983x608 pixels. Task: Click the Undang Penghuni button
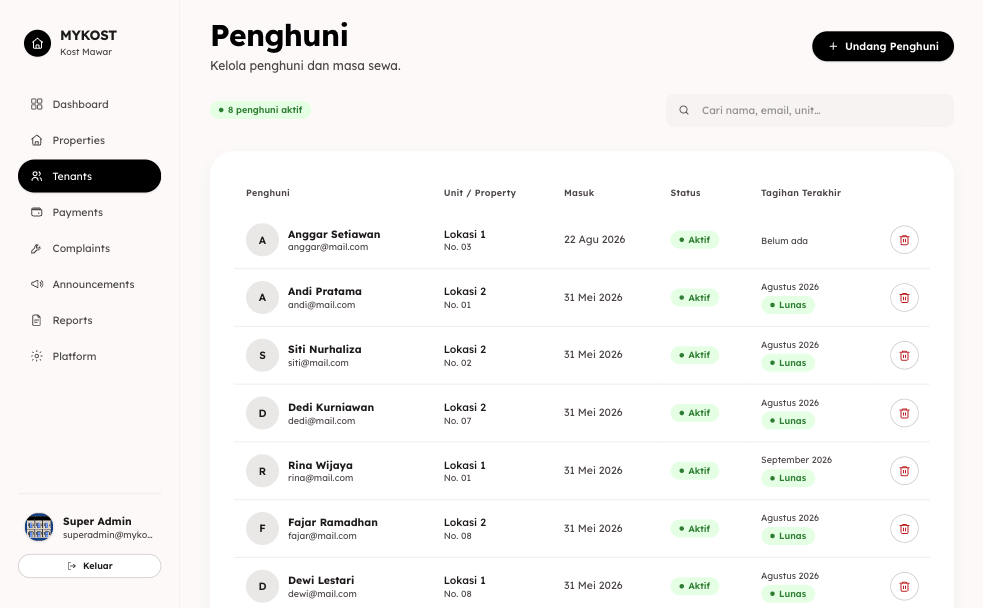pos(883,46)
